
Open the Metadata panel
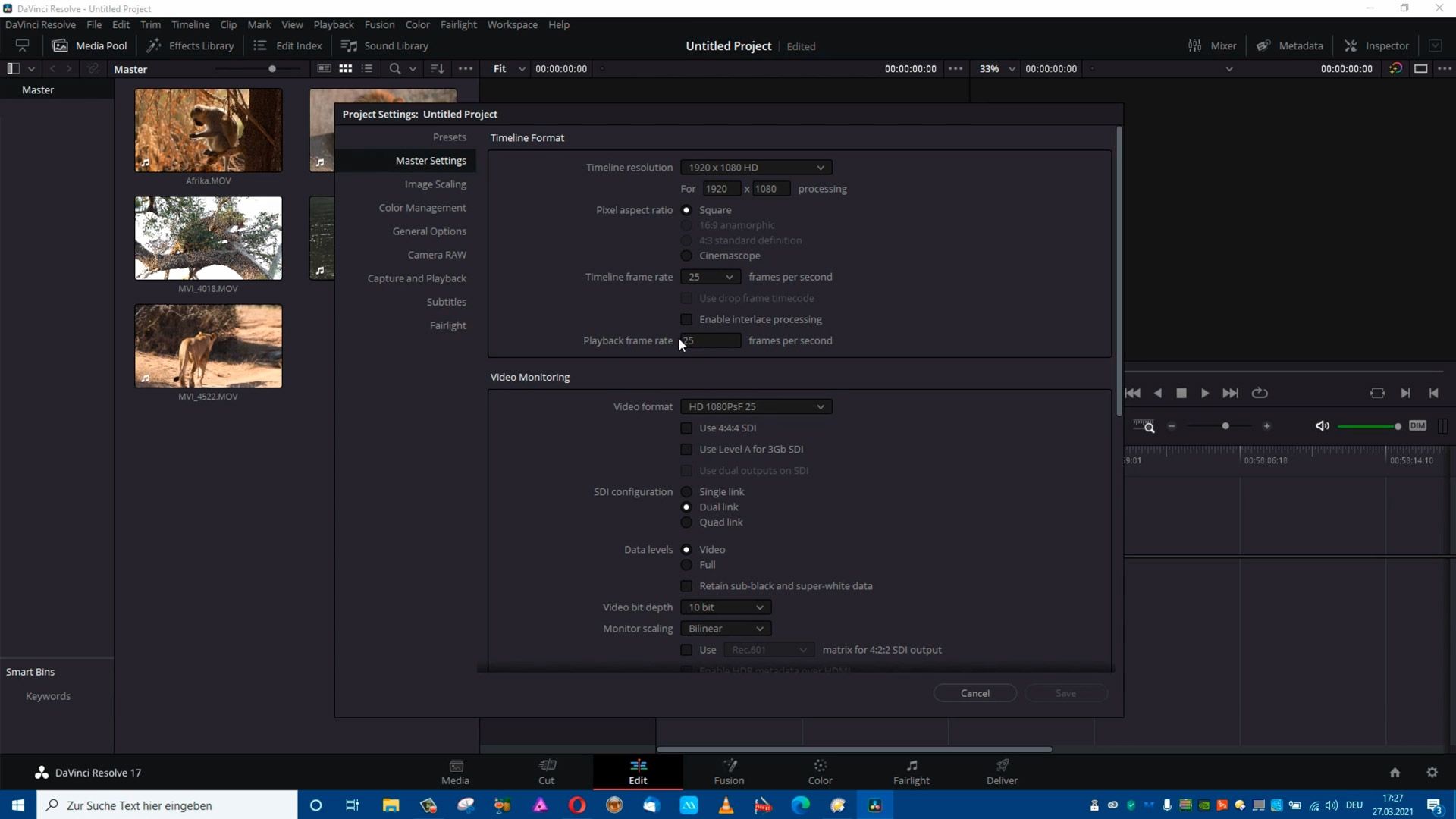click(1289, 45)
